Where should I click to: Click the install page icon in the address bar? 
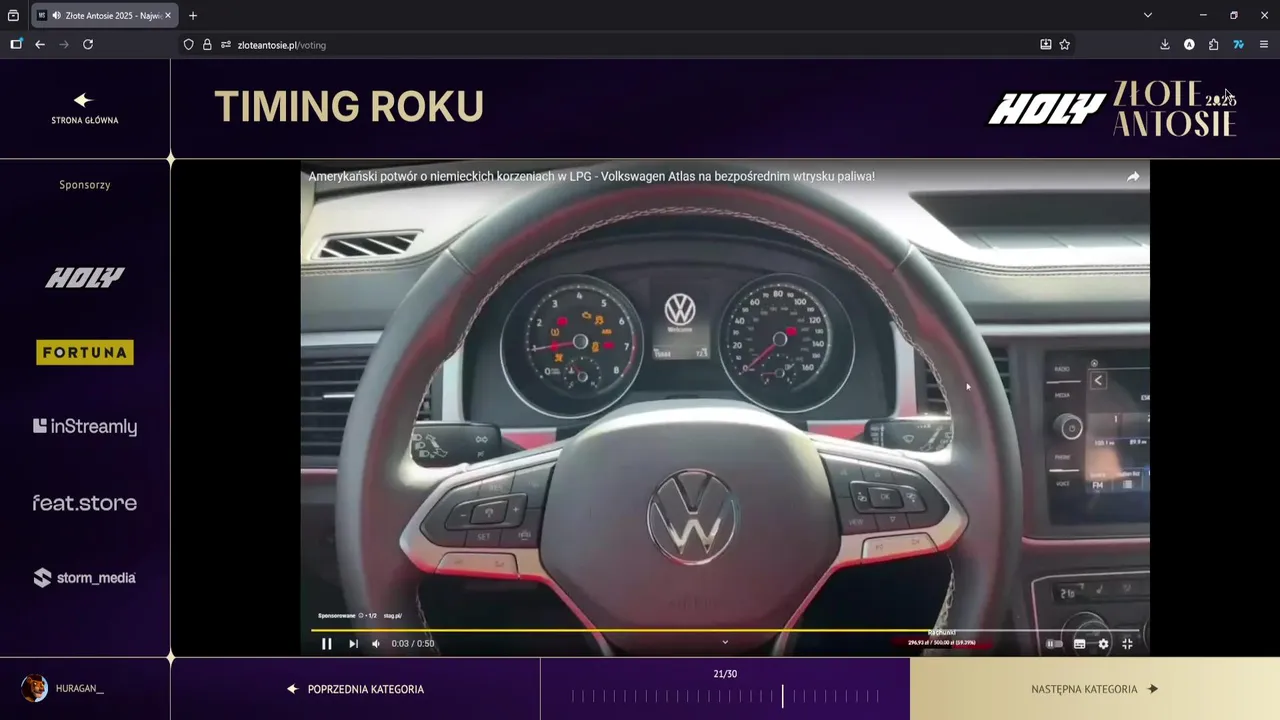click(x=1046, y=44)
